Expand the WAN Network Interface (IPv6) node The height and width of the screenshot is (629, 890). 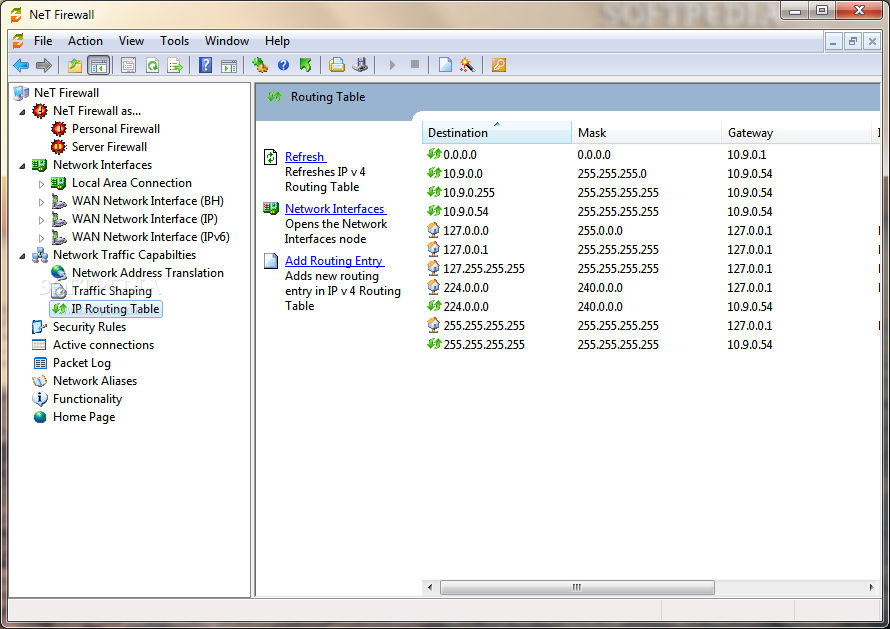41,237
